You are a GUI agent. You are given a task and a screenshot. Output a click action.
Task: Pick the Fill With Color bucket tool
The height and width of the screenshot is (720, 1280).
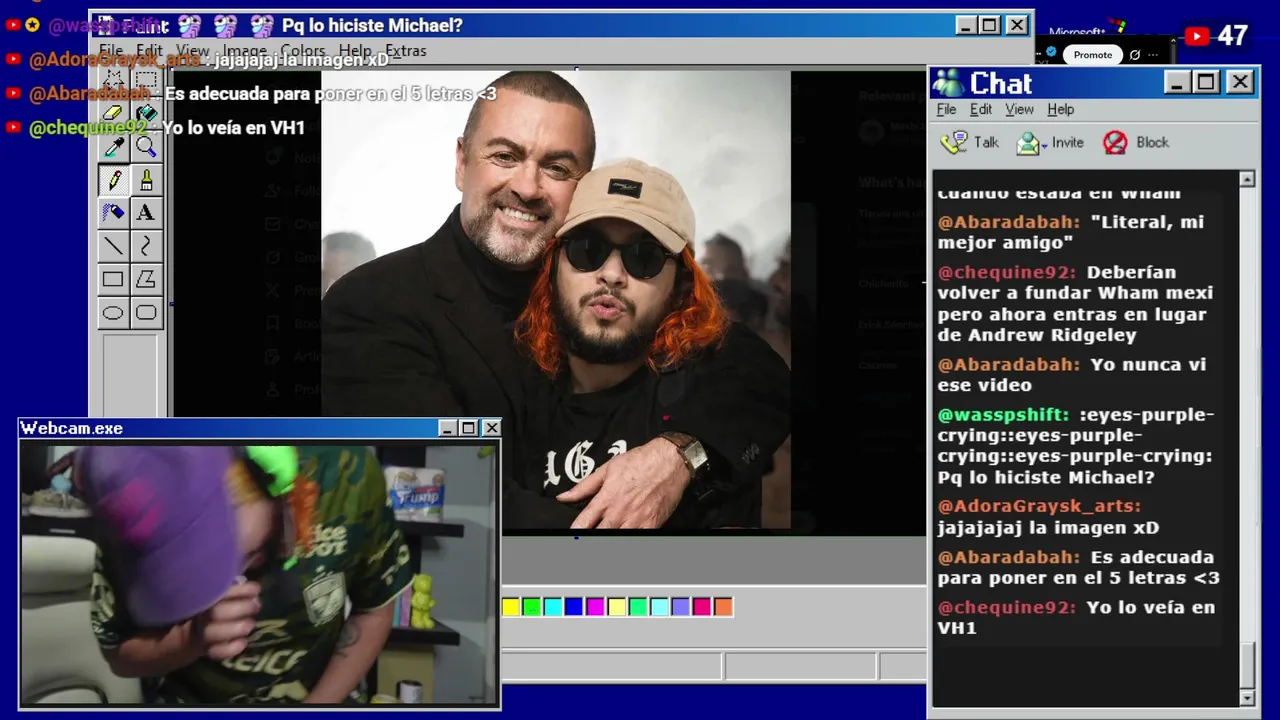pos(146,113)
